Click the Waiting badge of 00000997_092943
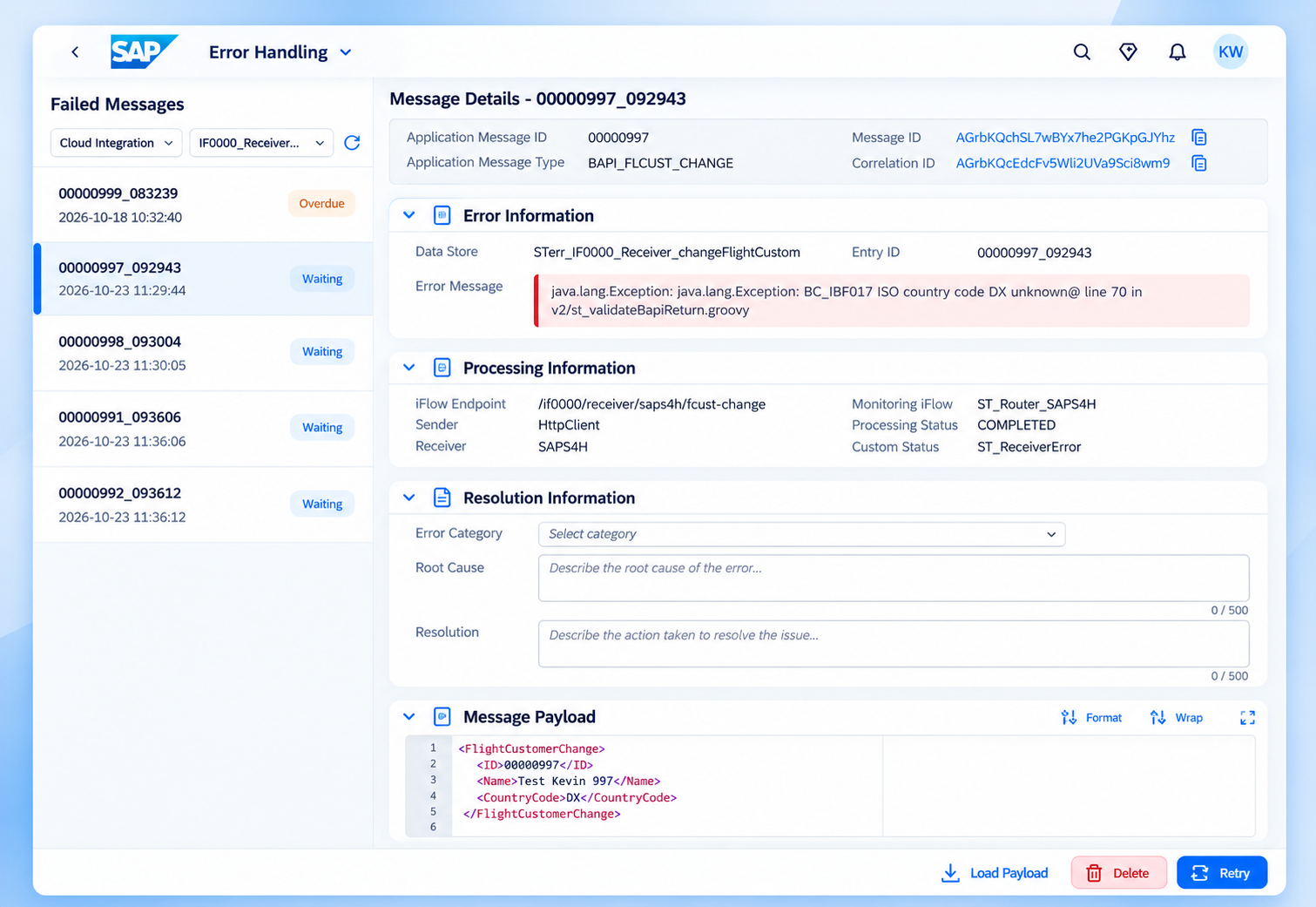This screenshot has width=1316, height=907. [x=322, y=279]
